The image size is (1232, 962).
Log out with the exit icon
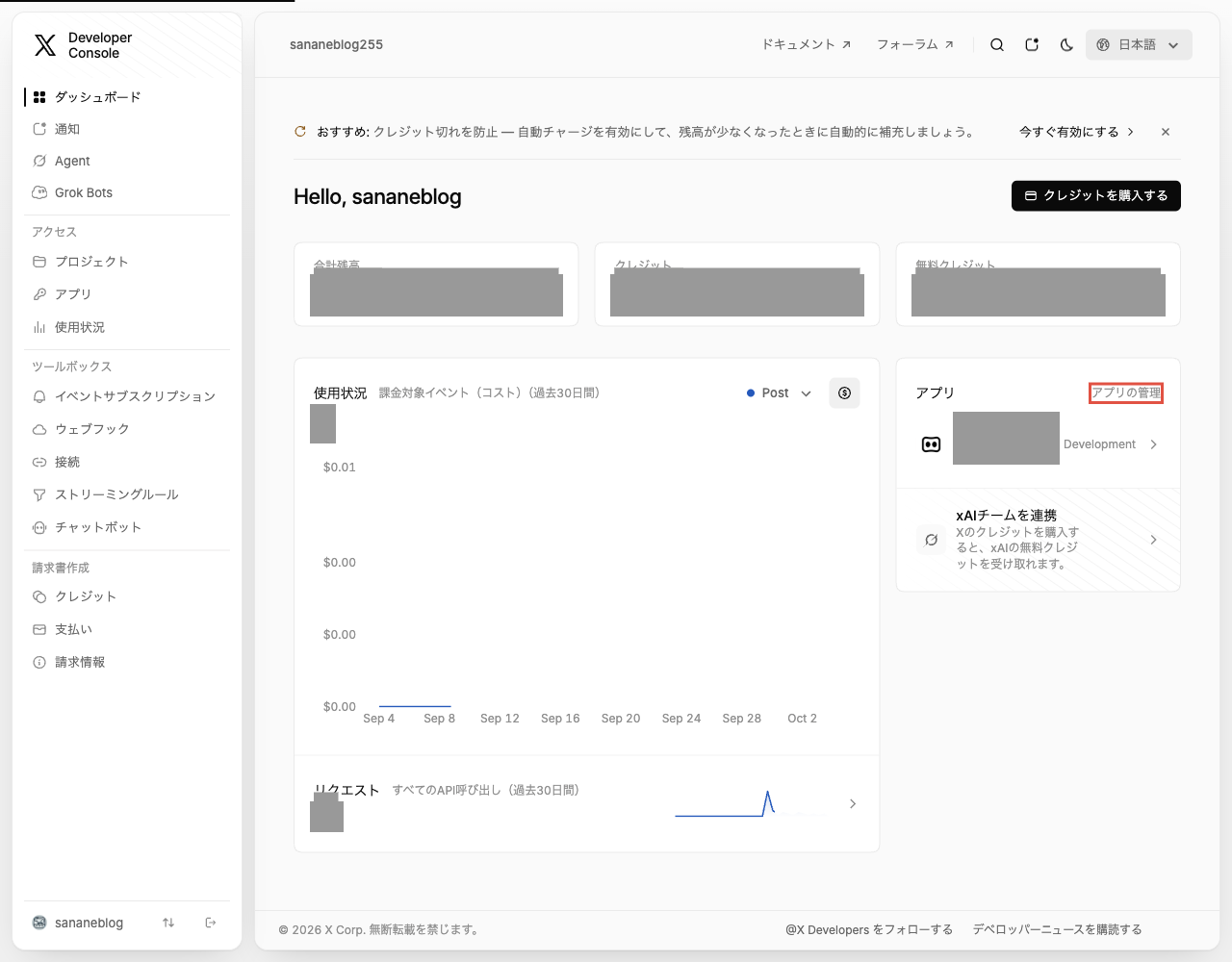211,923
